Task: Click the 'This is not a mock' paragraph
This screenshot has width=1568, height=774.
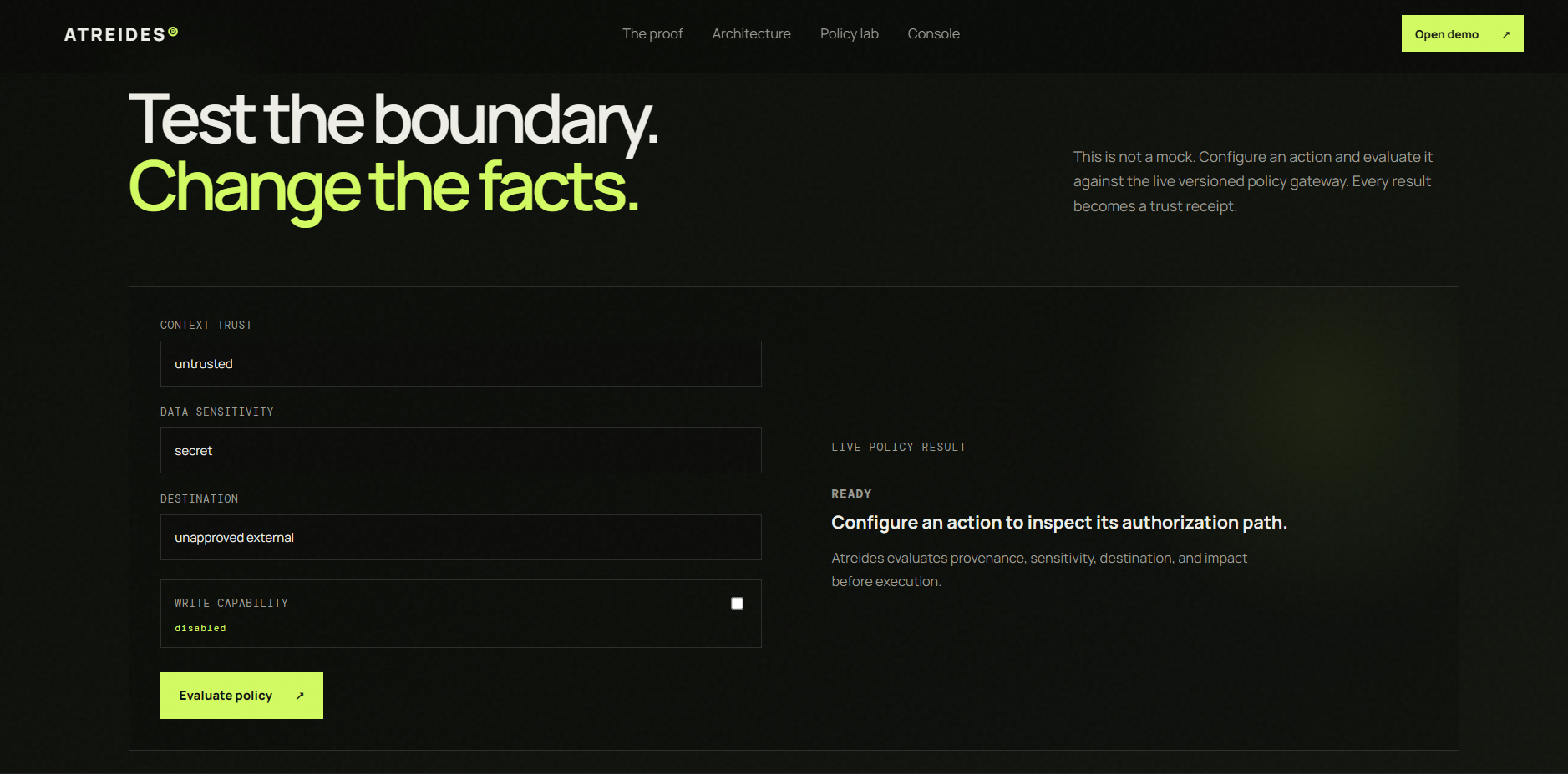Action: coord(1253,181)
